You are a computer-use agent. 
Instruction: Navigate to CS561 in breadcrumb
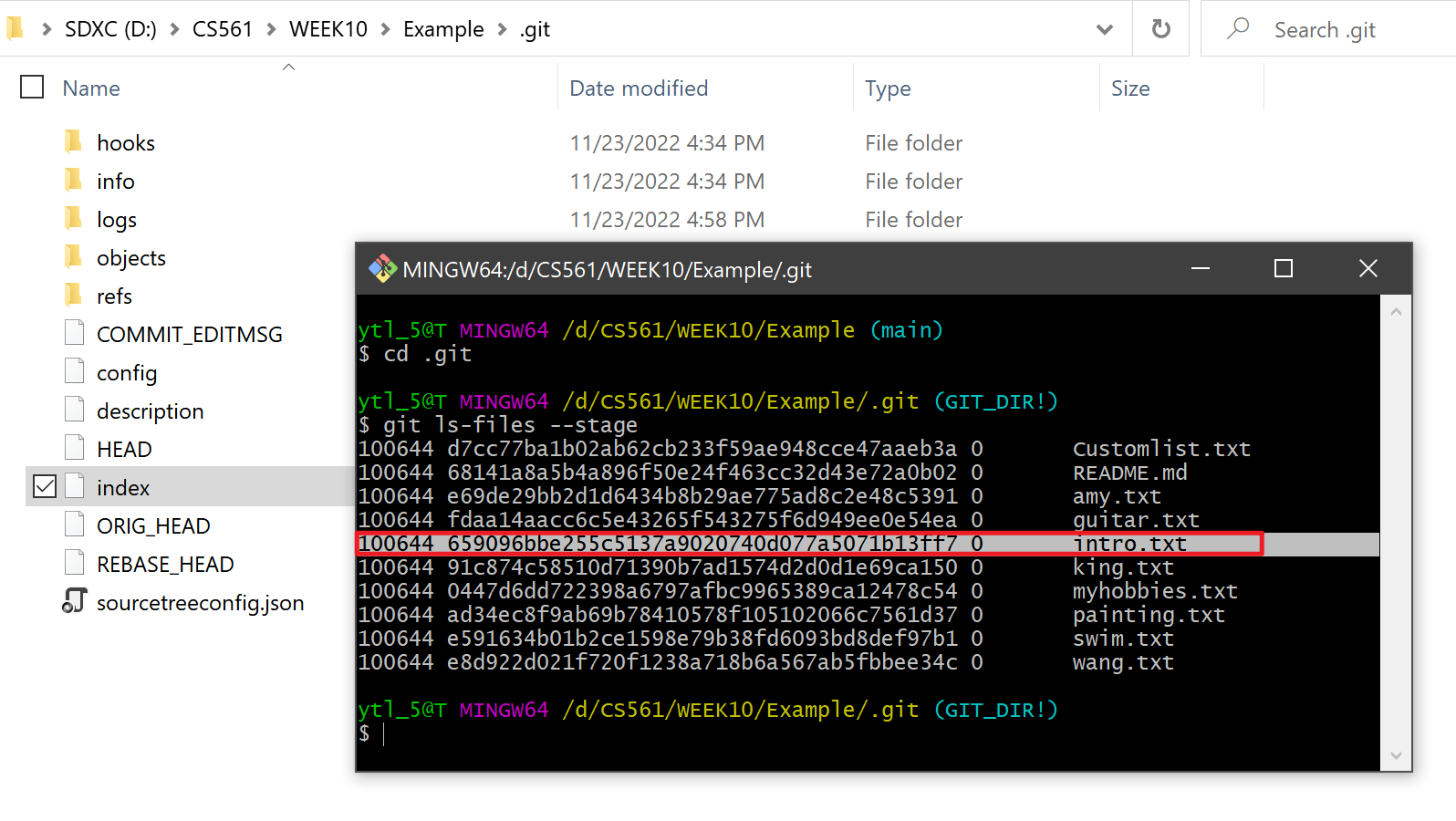click(x=222, y=29)
